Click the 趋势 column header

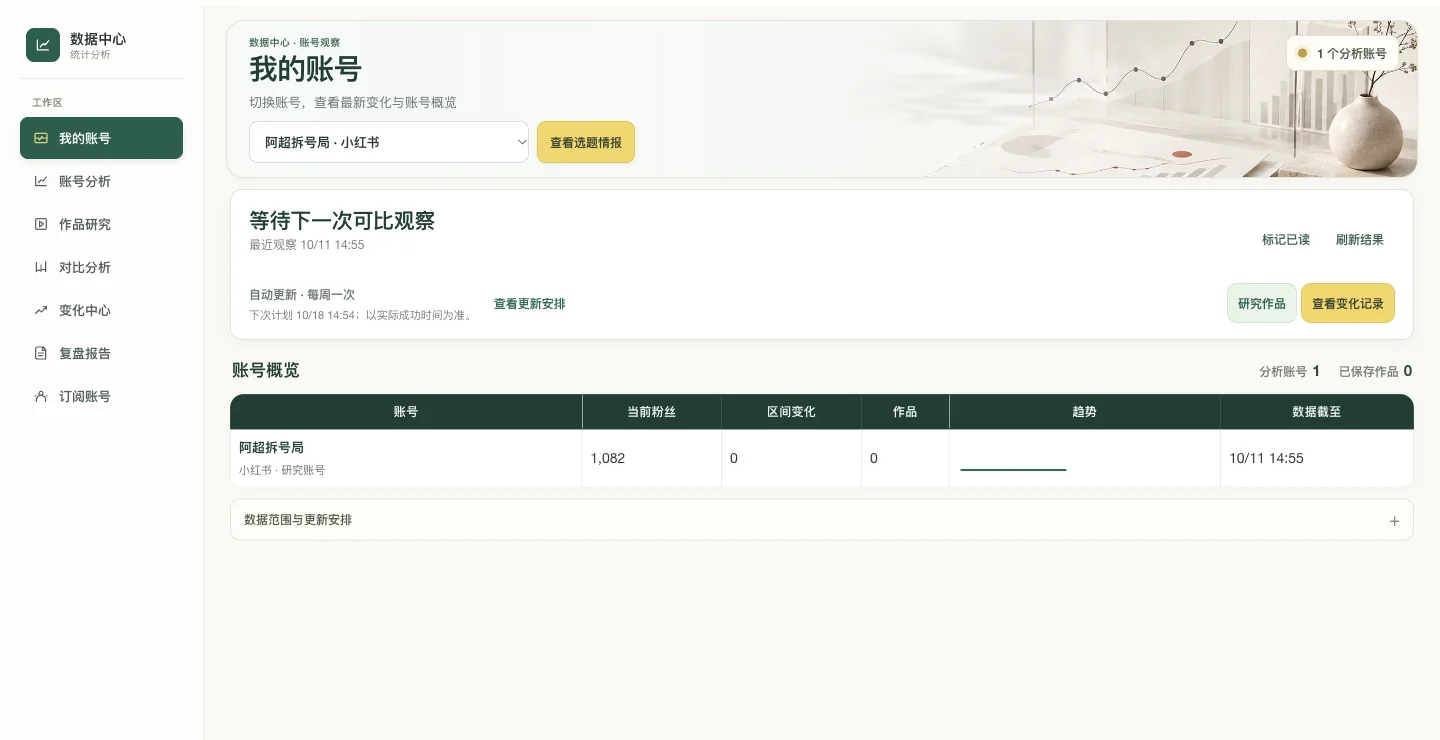pos(1085,412)
